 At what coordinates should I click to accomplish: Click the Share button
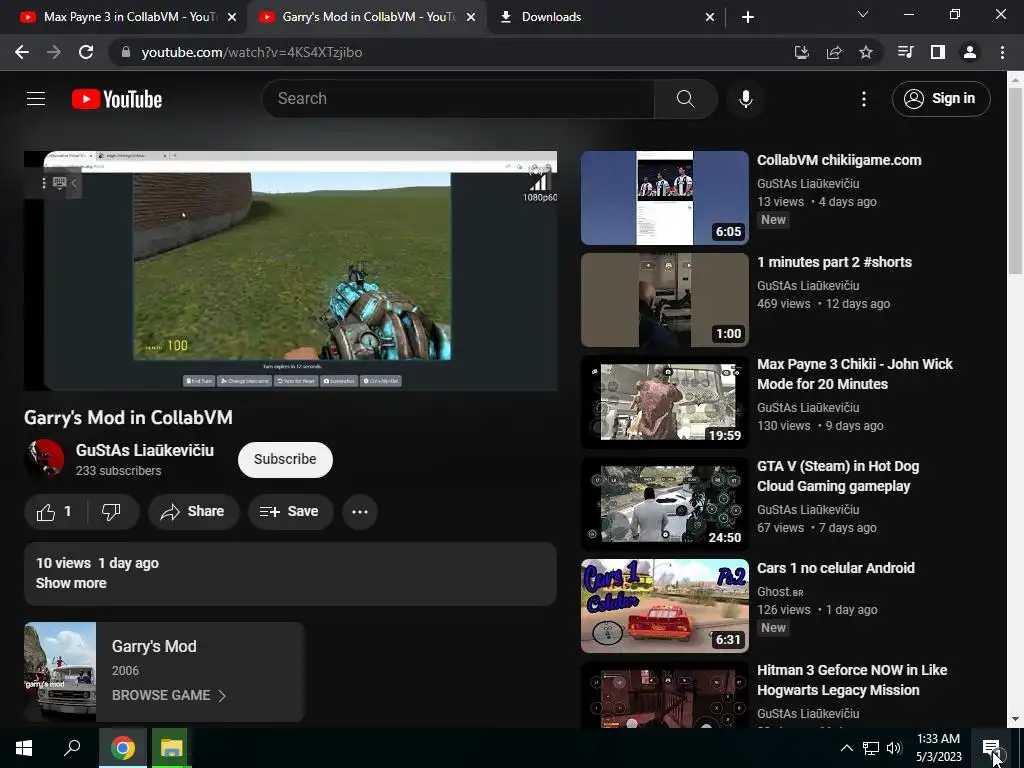193,512
